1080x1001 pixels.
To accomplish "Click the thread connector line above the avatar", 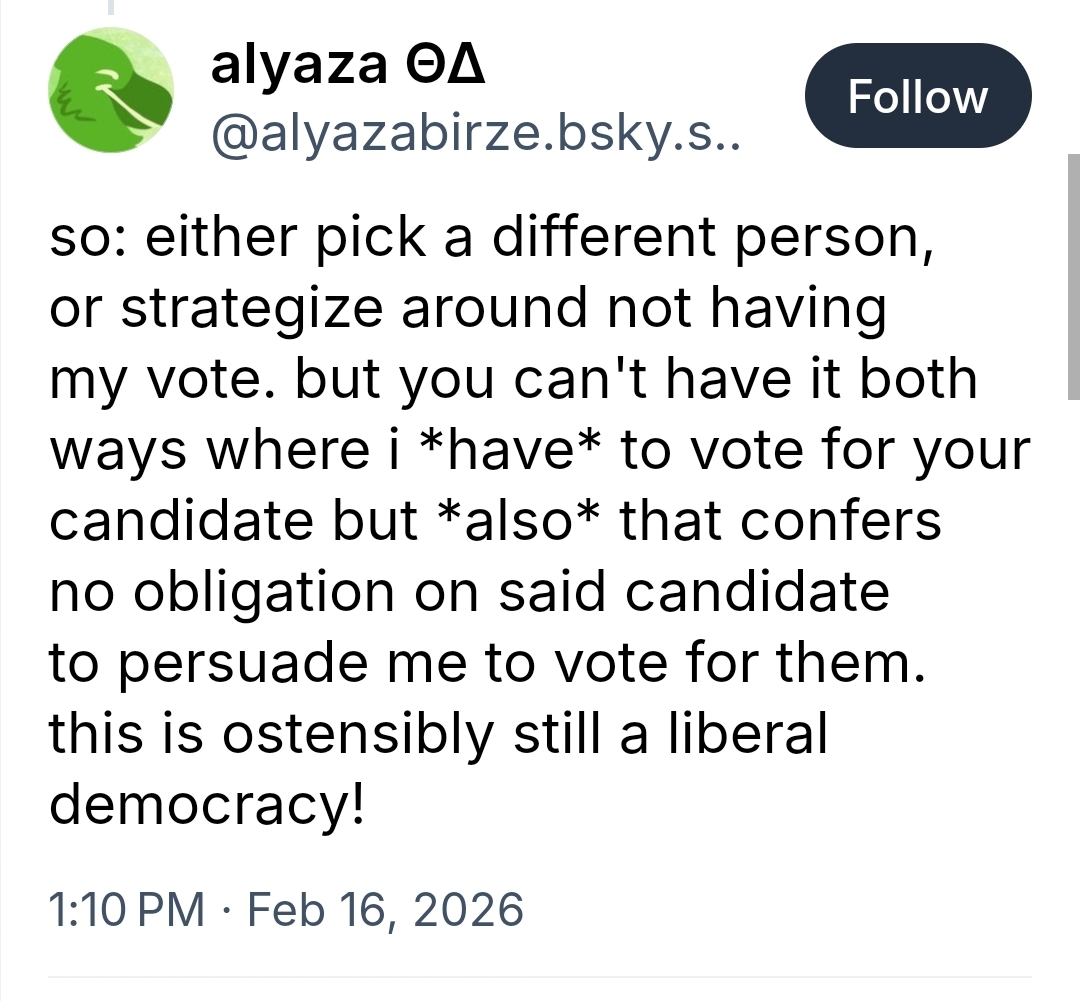I will coord(112,8).
